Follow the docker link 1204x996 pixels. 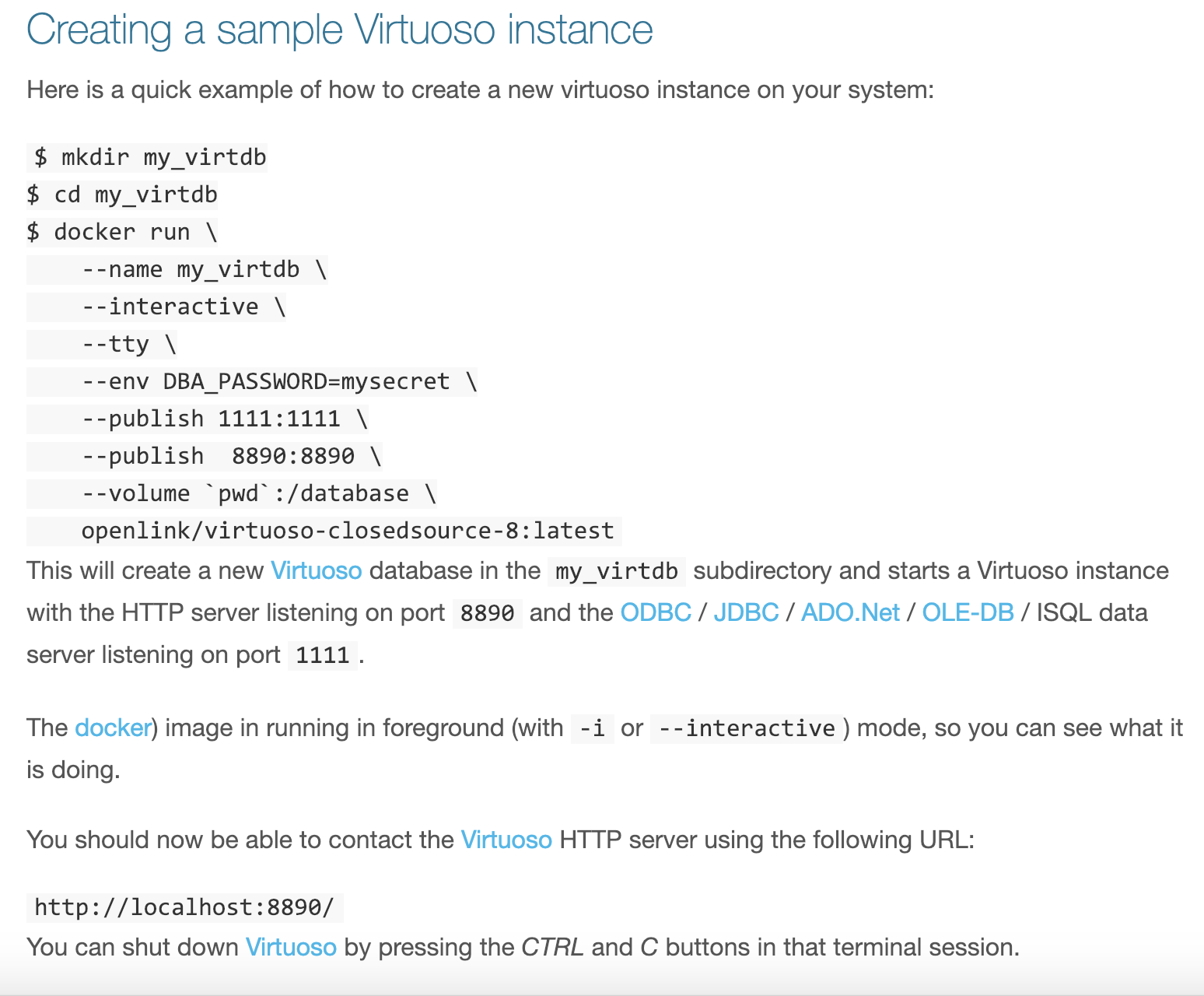coord(113,728)
